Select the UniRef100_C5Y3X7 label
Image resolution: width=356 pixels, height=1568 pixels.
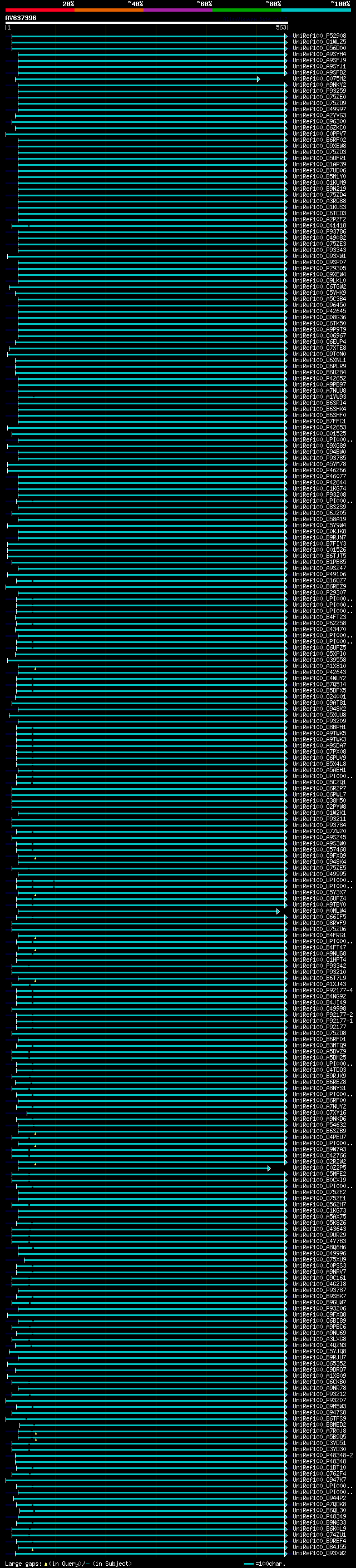tap(319, 892)
